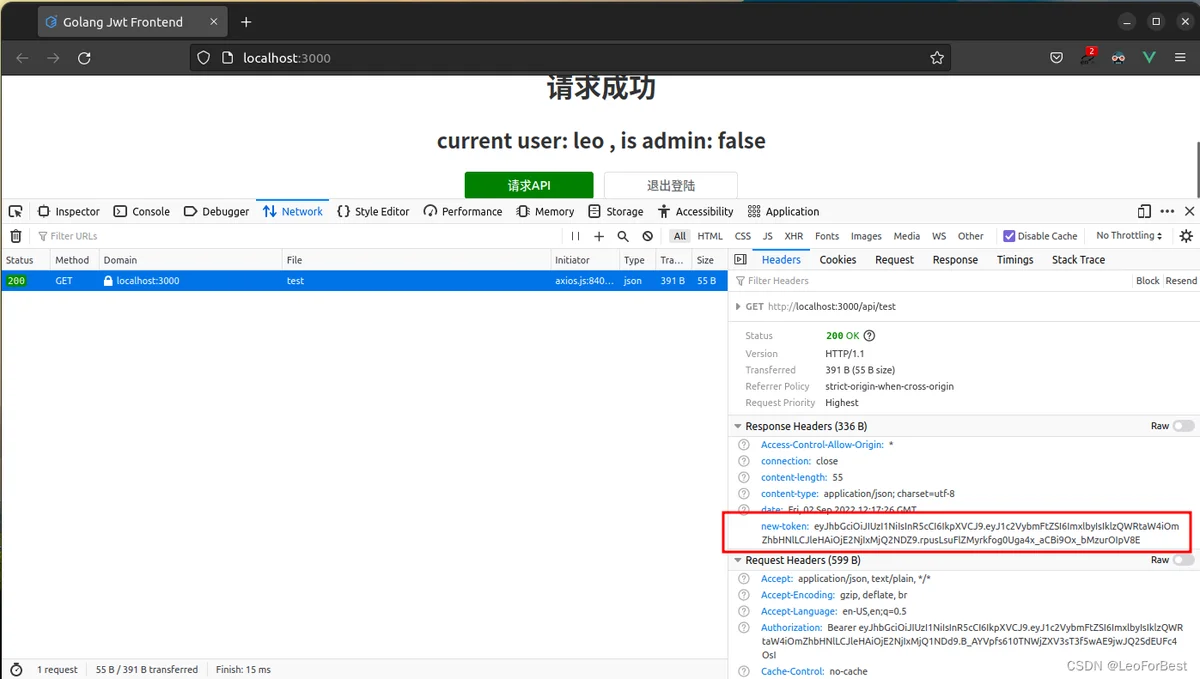Click help icon for content-length header
This screenshot has height=679, width=1200.
[x=743, y=477]
